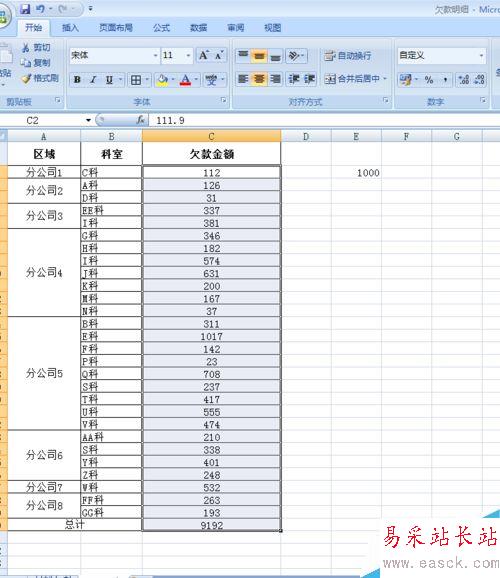500x578 pixels.
Task: Switch to the Formulas (公式) tab
Action: (x=162, y=28)
